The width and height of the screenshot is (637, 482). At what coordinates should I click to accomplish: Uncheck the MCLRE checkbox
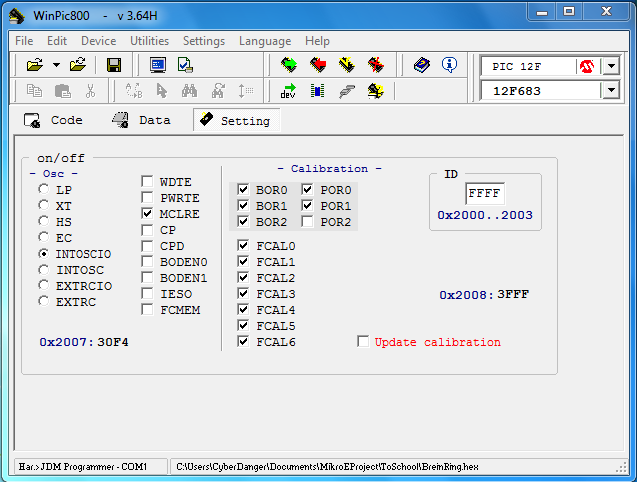tap(147, 213)
